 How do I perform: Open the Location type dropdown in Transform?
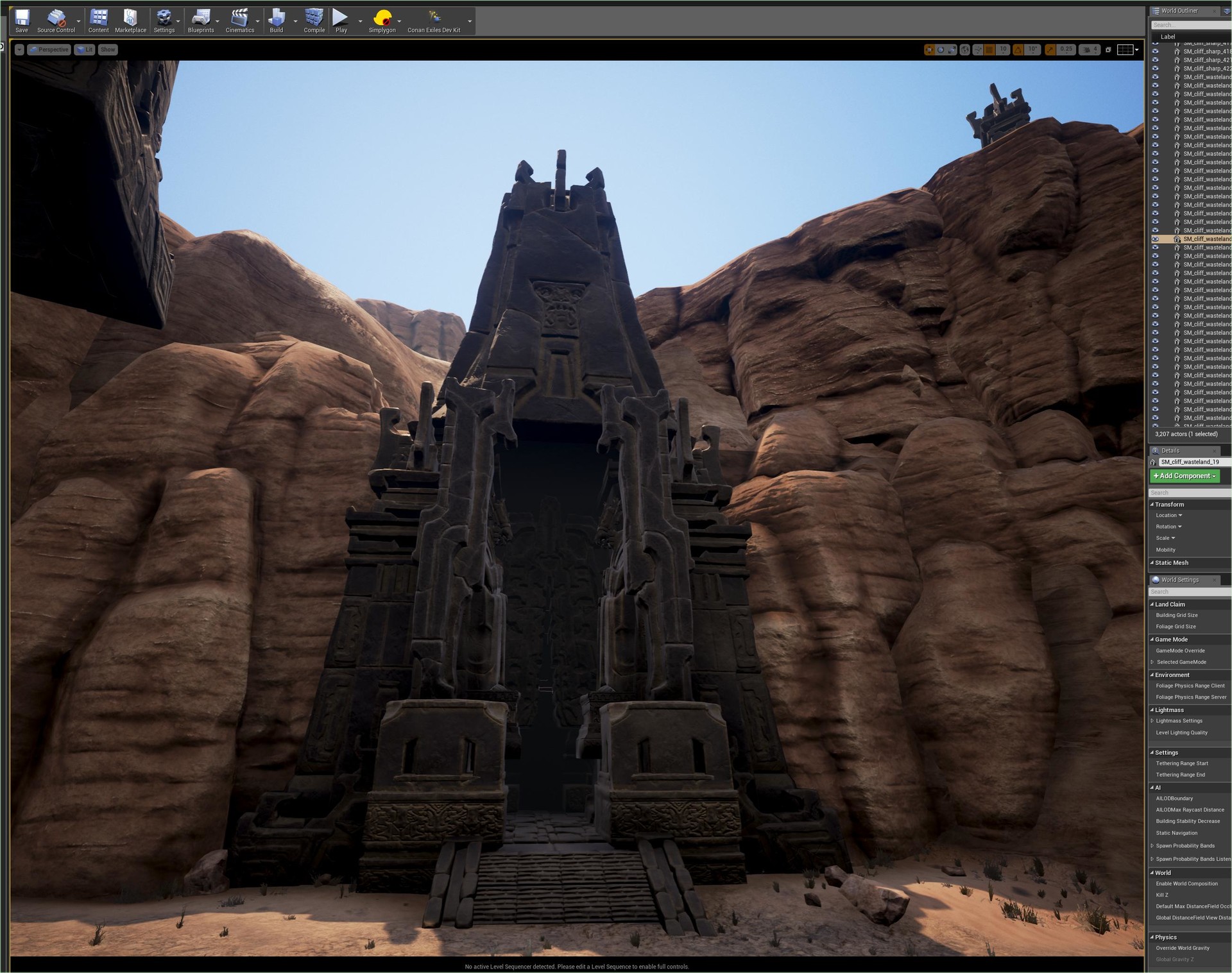tap(1169, 515)
